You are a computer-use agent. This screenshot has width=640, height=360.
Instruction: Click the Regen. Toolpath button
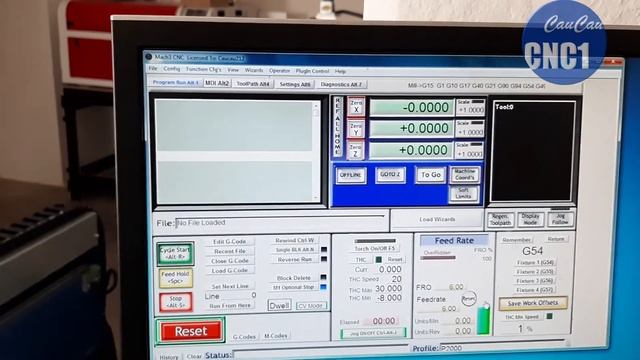pos(500,220)
